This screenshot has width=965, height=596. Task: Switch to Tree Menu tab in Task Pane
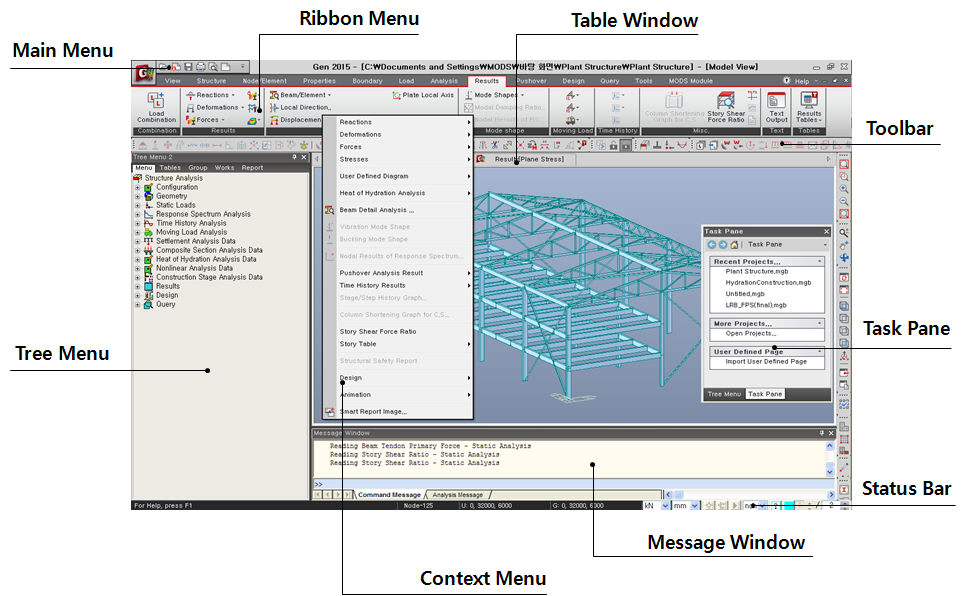pos(724,394)
